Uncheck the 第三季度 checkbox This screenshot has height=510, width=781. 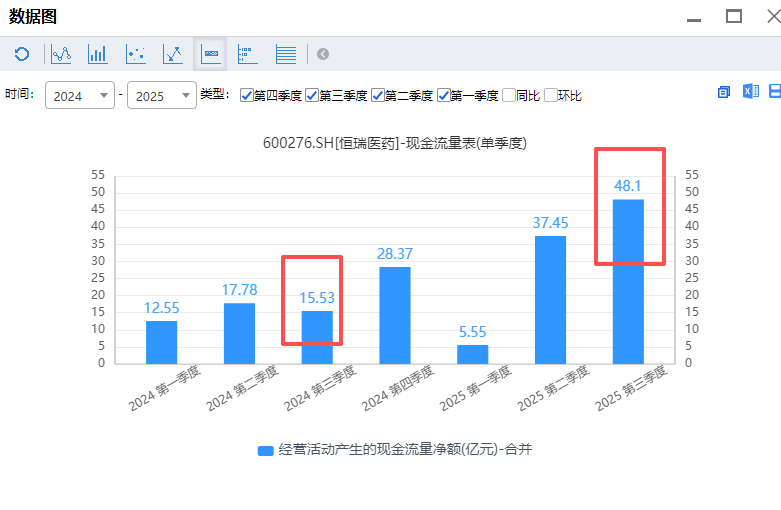(x=312, y=95)
